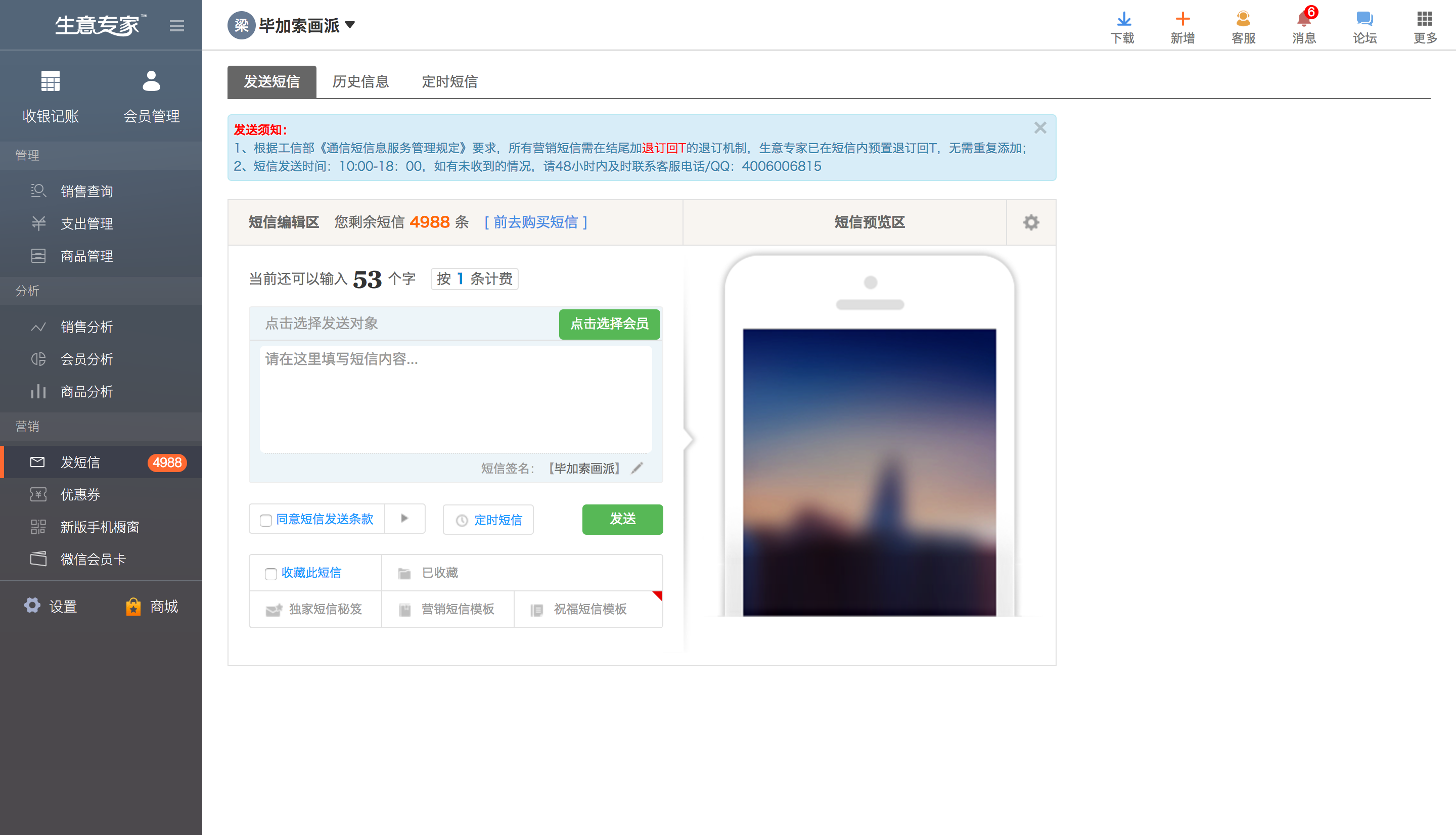Open the scheduled SMS tab
This screenshot has height=835, width=1456.
pyautogui.click(x=449, y=82)
